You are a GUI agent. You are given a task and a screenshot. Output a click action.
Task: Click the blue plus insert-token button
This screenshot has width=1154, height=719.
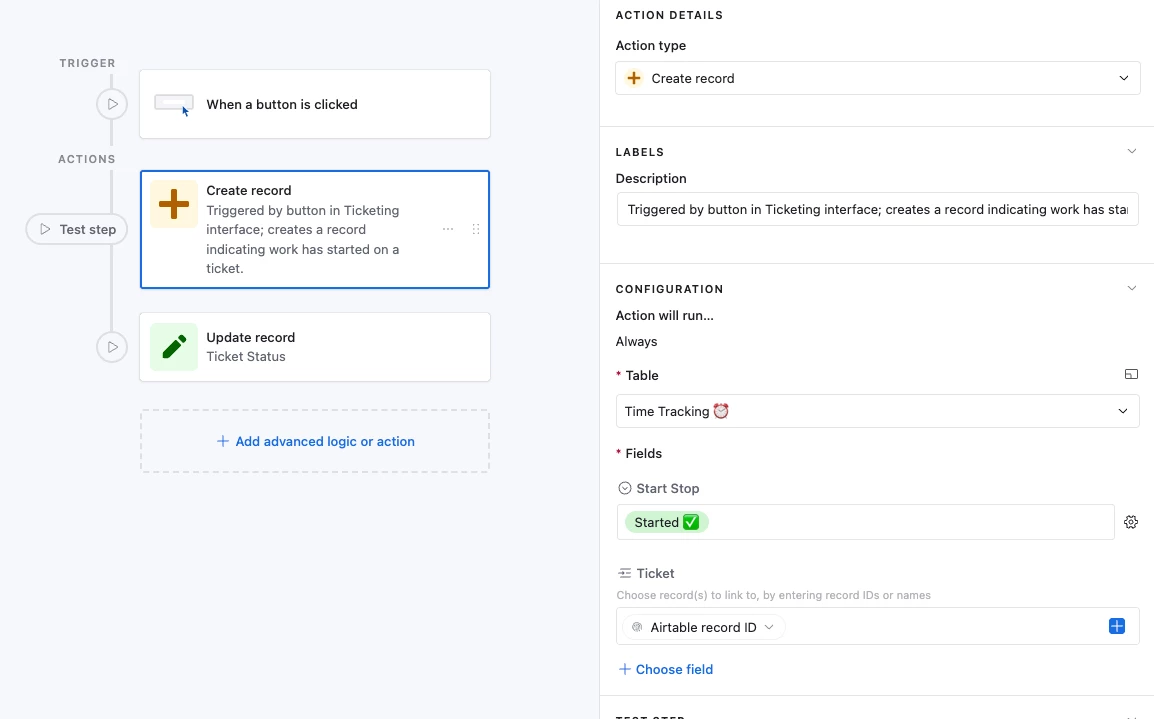tap(1117, 626)
